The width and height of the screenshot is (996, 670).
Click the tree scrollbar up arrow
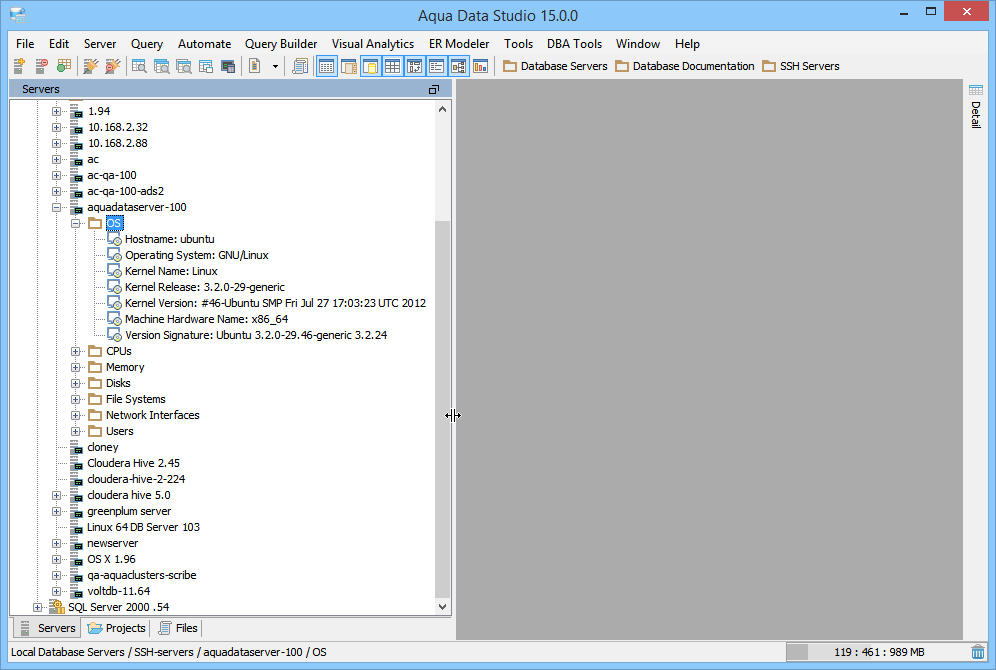point(443,109)
